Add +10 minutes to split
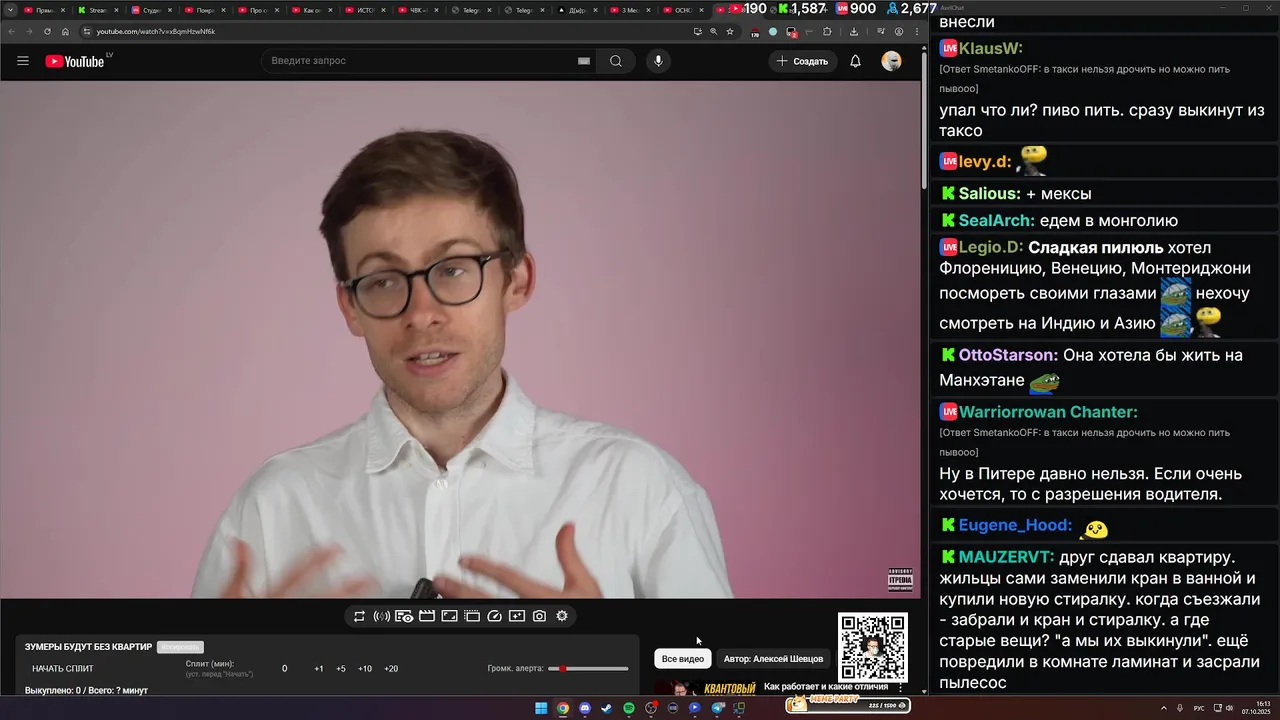 (365, 668)
